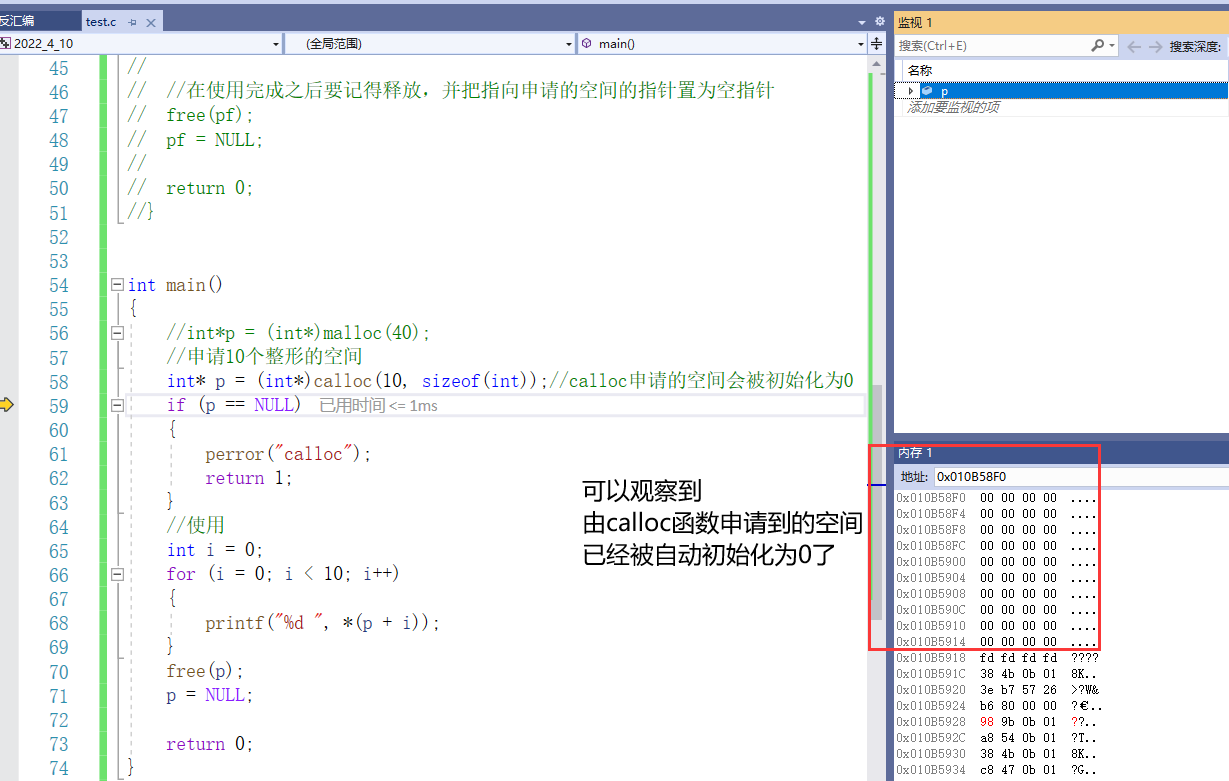Click the yellow execution arrow at line 59
Screen dimensions: 1229x781
(x=6, y=405)
